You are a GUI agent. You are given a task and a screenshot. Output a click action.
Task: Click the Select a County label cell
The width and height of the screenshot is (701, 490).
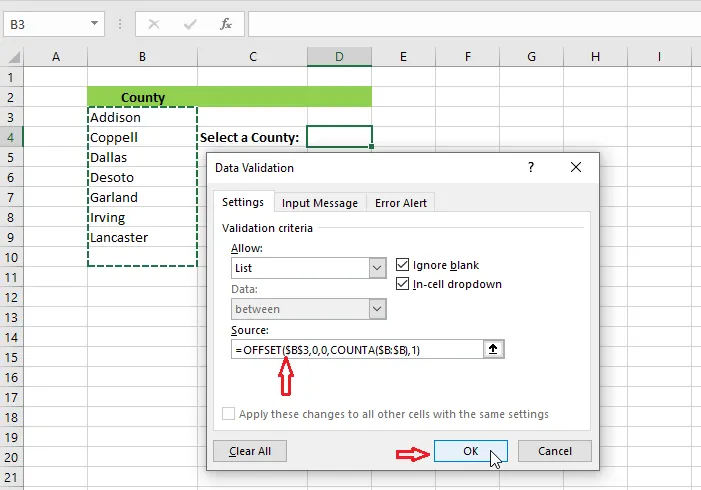pos(252,137)
